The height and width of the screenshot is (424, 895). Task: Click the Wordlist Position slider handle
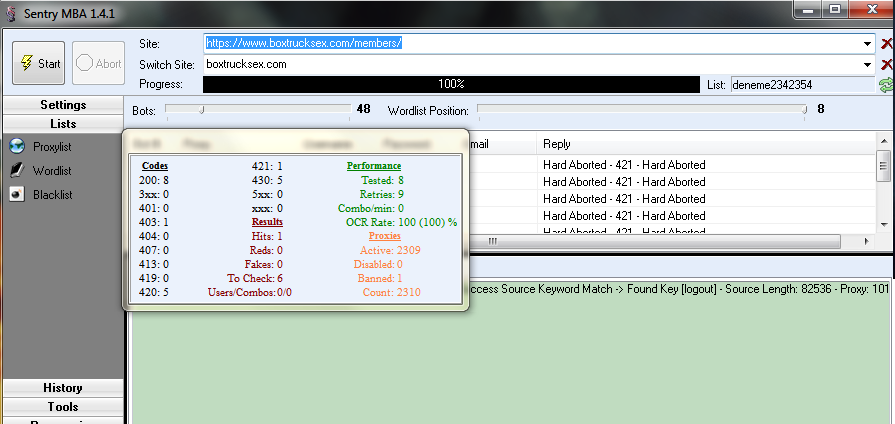(804, 110)
